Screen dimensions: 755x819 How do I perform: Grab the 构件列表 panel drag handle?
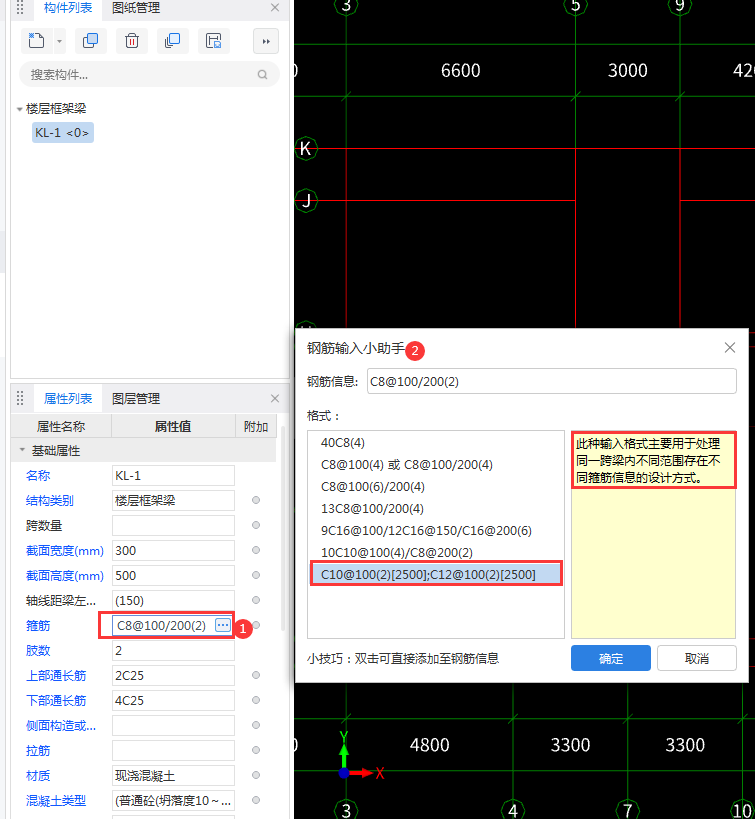20,7
